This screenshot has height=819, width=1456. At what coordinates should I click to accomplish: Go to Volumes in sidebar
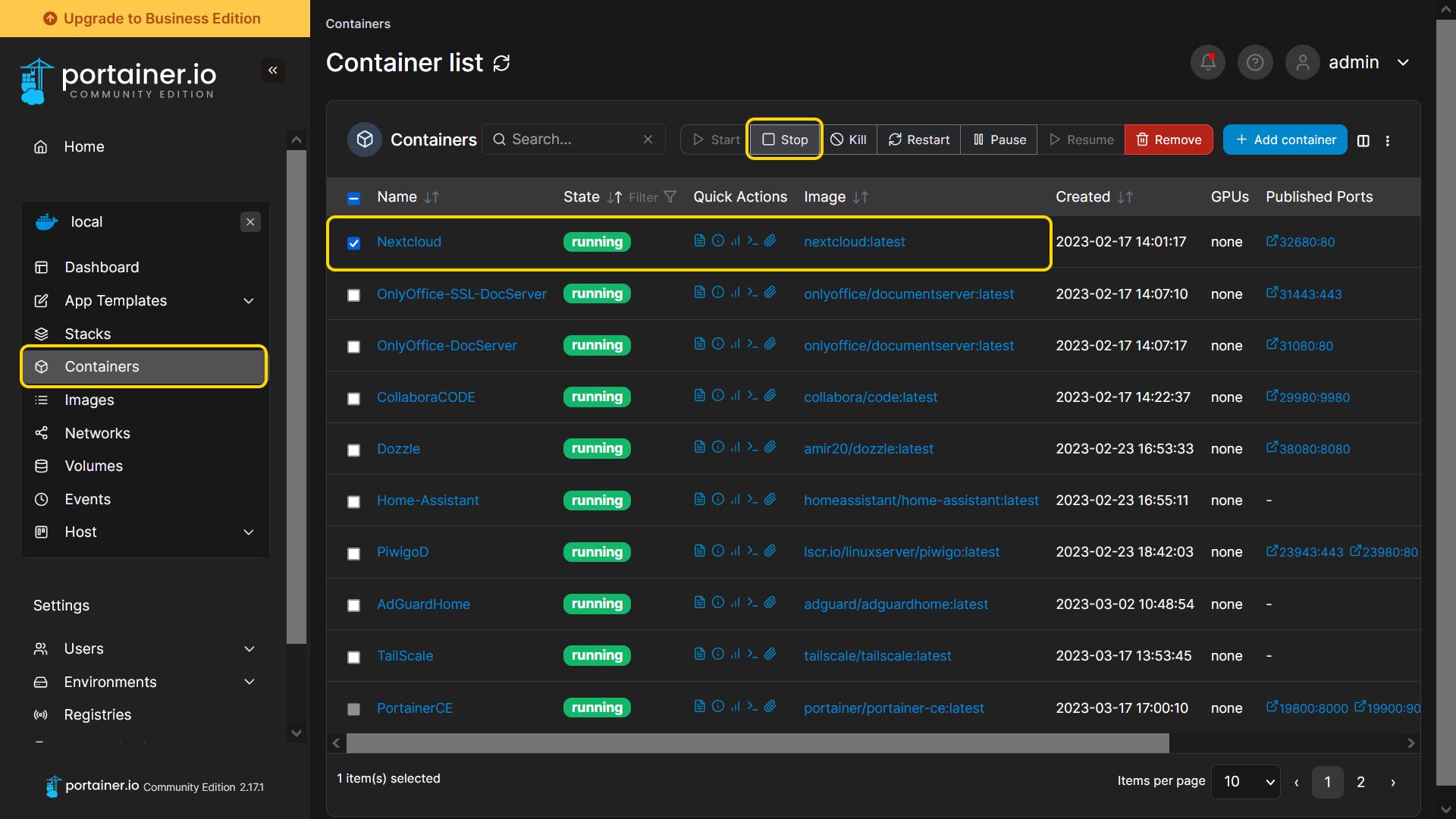point(93,466)
